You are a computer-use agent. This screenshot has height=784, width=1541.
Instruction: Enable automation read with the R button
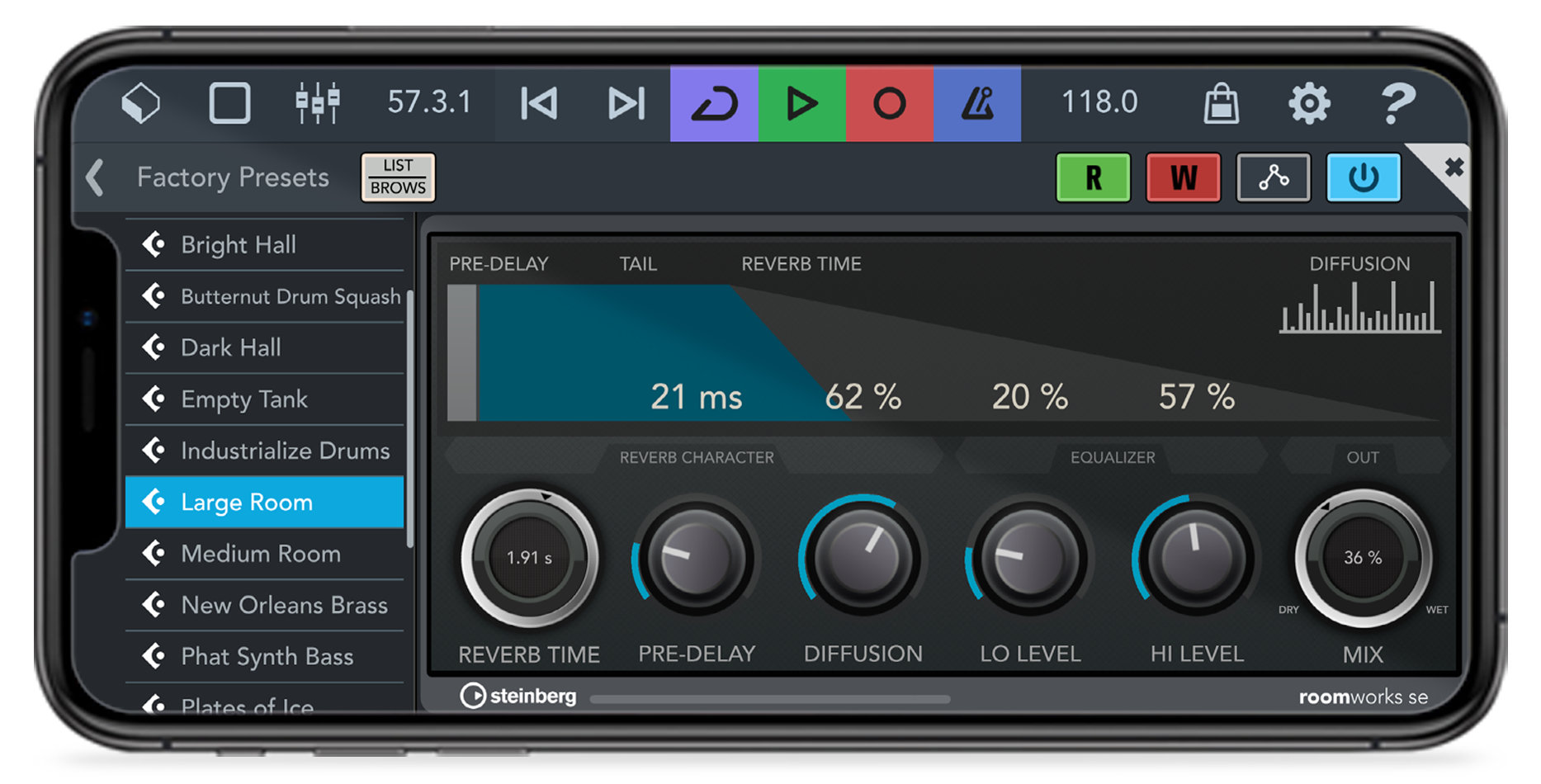(x=1093, y=177)
